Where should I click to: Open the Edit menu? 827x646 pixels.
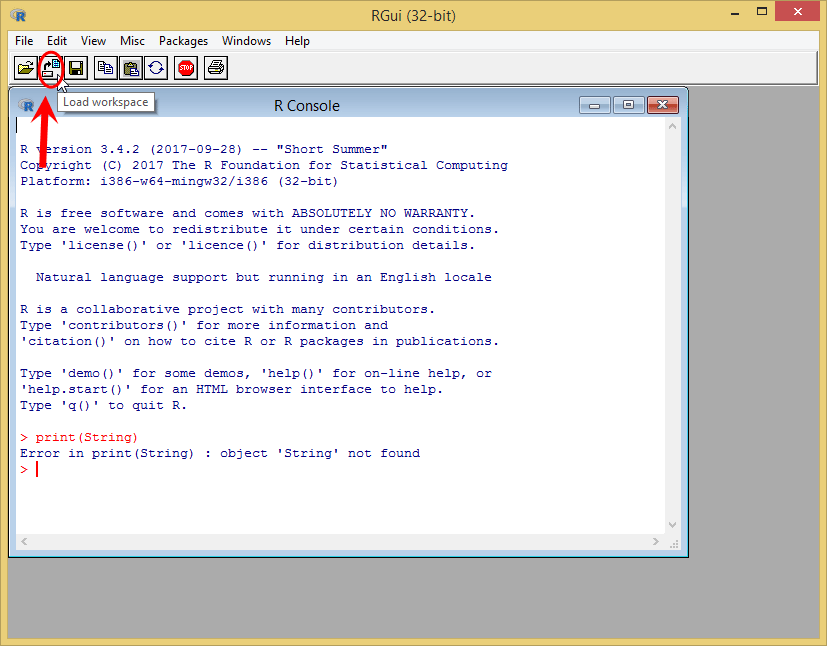[56, 41]
